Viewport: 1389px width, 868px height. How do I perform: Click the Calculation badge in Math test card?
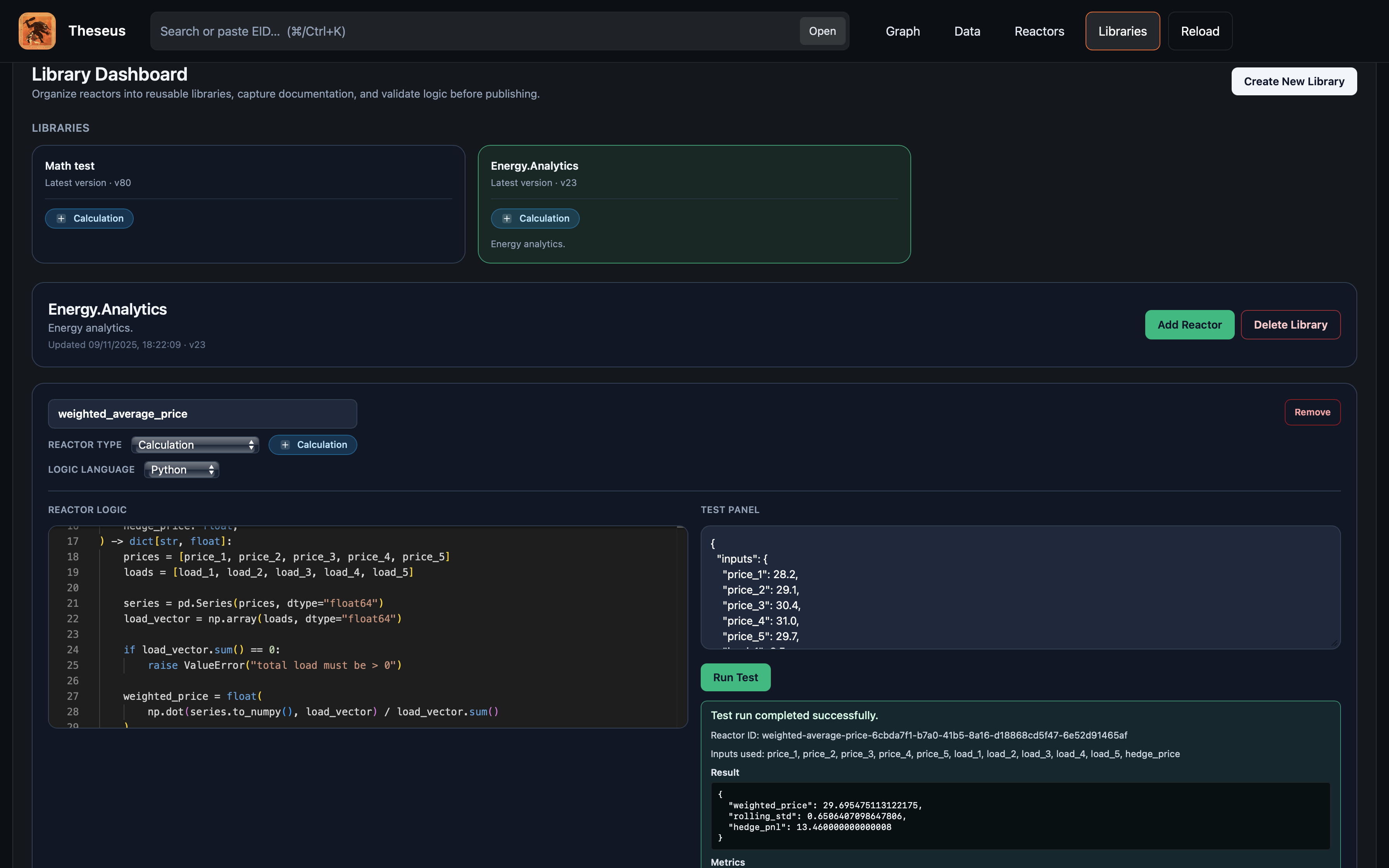tap(89, 218)
